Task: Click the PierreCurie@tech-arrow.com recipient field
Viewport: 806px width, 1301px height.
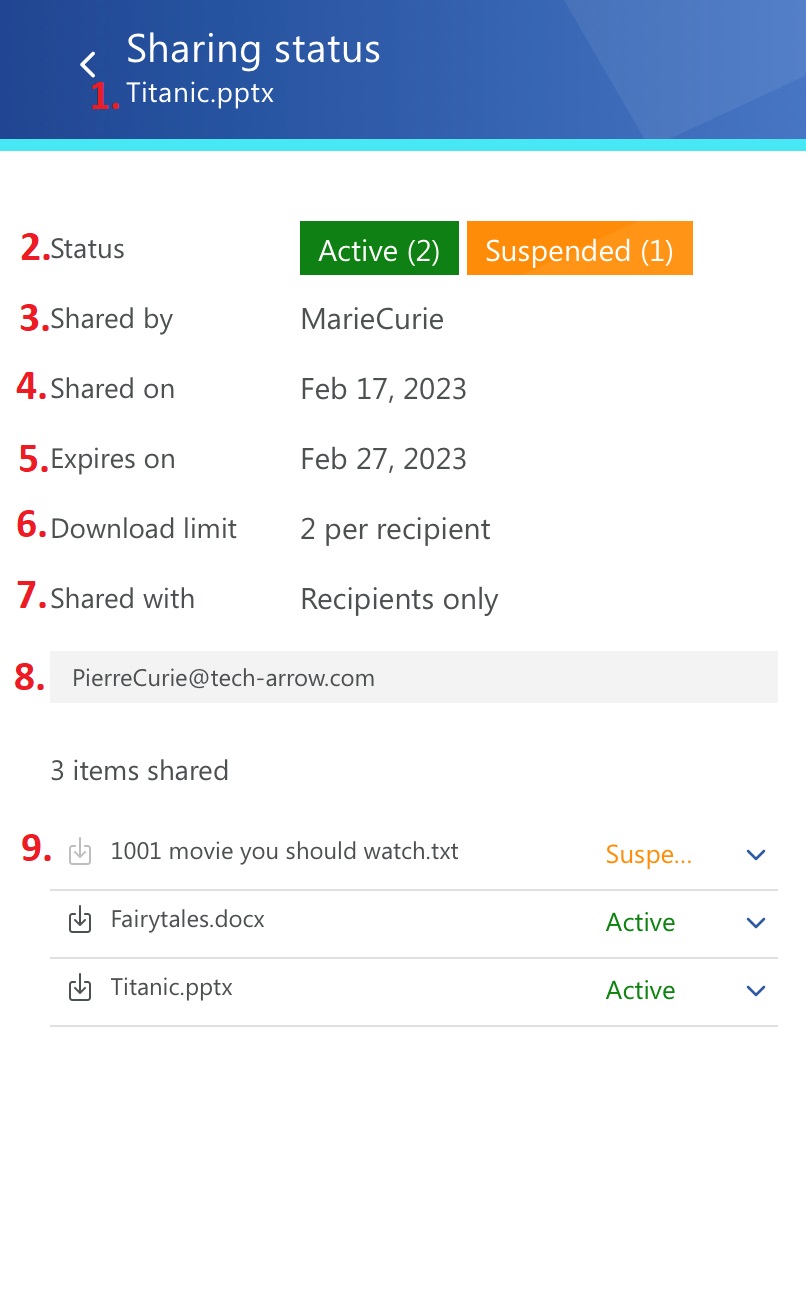Action: pyautogui.click(x=413, y=678)
